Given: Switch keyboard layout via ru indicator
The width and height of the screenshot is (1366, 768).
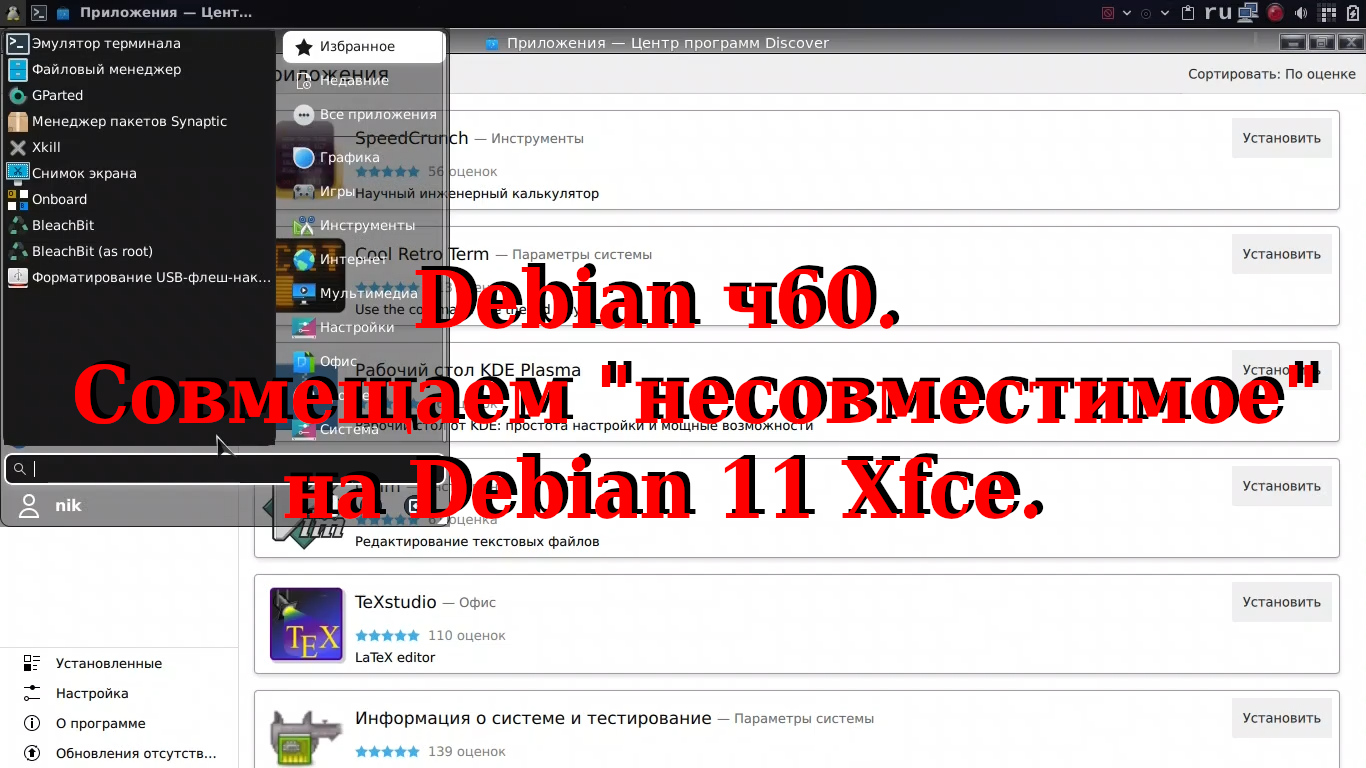Looking at the screenshot, I should [x=1217, y=13].
